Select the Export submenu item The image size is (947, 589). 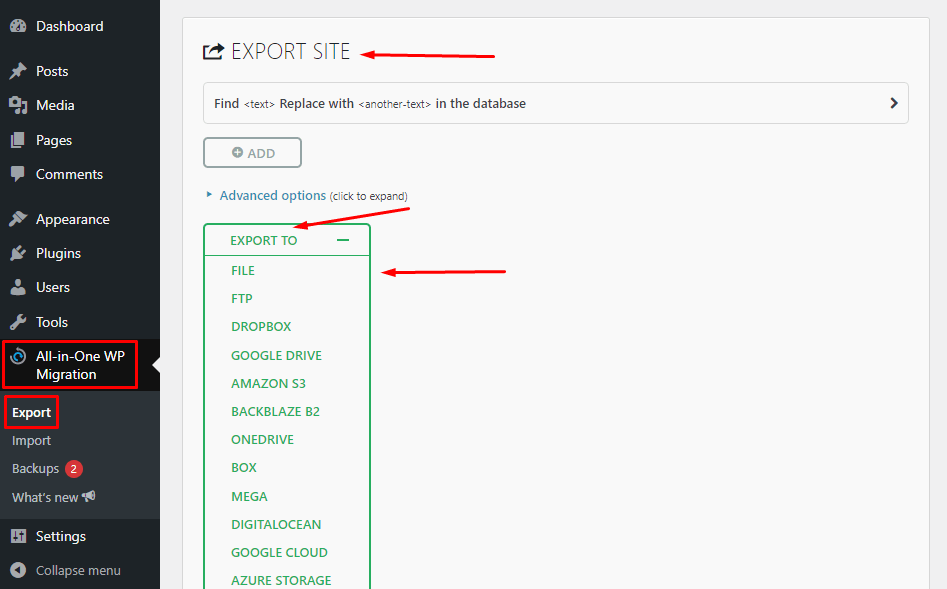coord(31,413)
